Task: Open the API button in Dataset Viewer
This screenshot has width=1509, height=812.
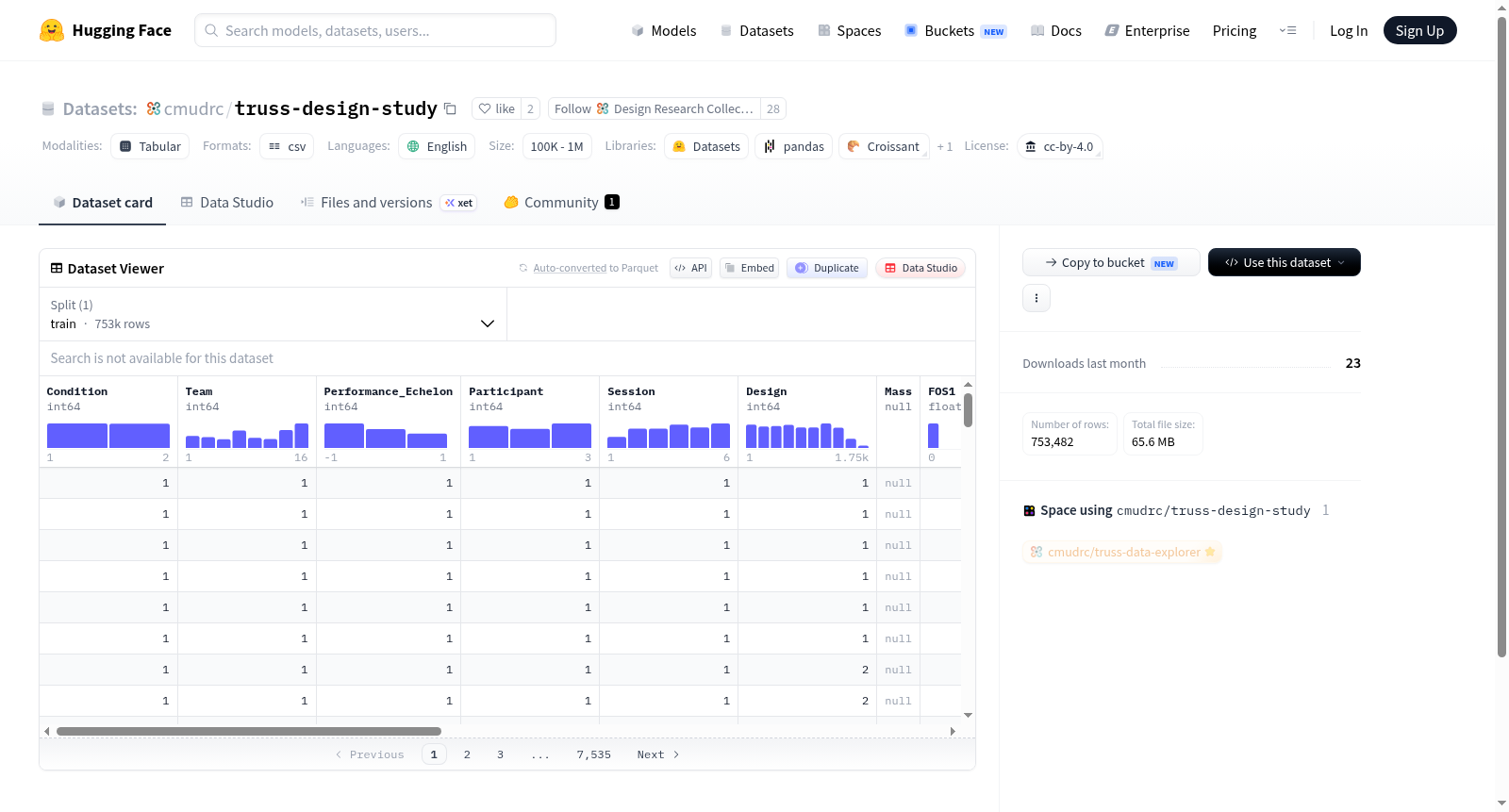Action: tap(690, 268)
